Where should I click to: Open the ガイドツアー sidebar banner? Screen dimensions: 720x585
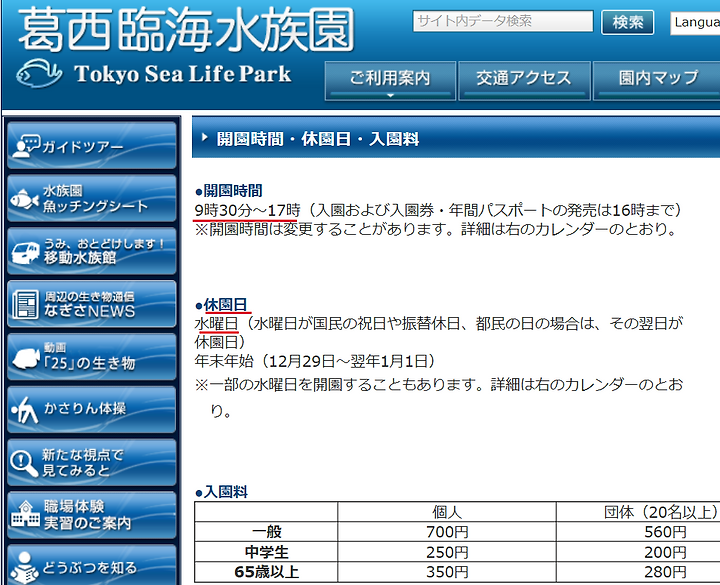coord(92,145)
